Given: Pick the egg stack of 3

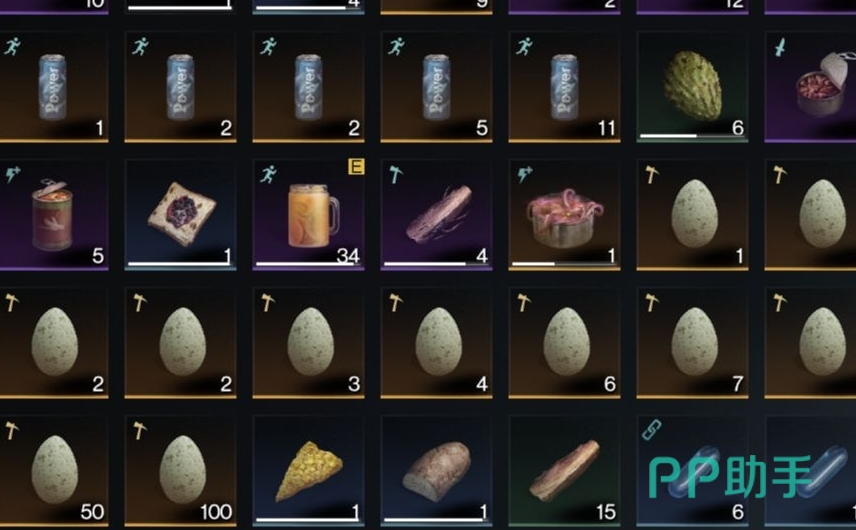Looking at the screenshot, I should coord(308,343).
